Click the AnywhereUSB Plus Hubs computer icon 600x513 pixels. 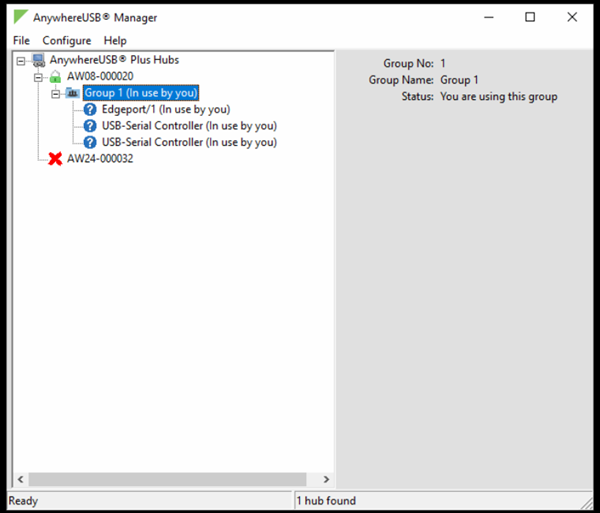point(39,60)
